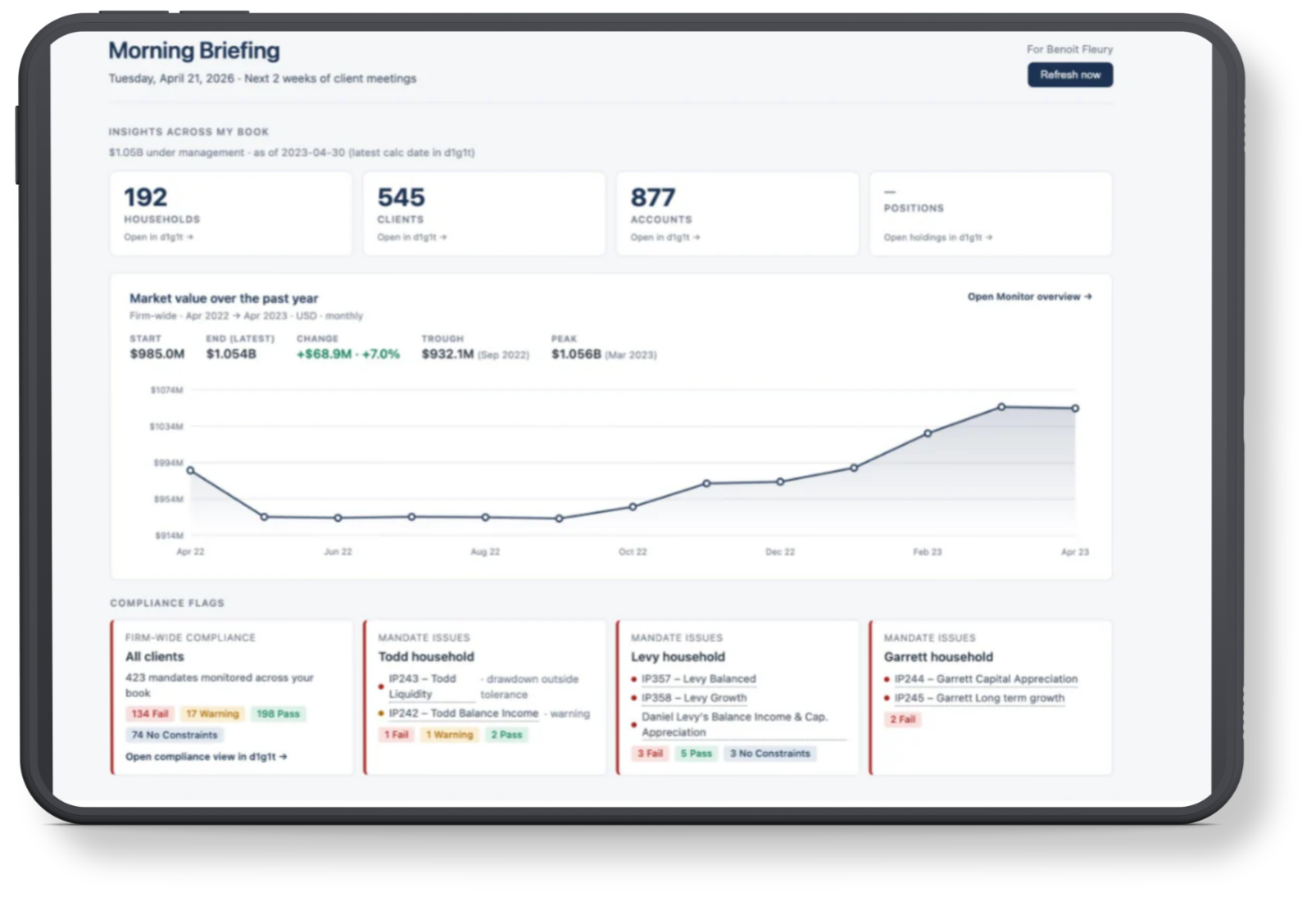Viewport: 1316px width, 924px height.
Task: Open holdings in d1g1t link
Action: [937, 237]
